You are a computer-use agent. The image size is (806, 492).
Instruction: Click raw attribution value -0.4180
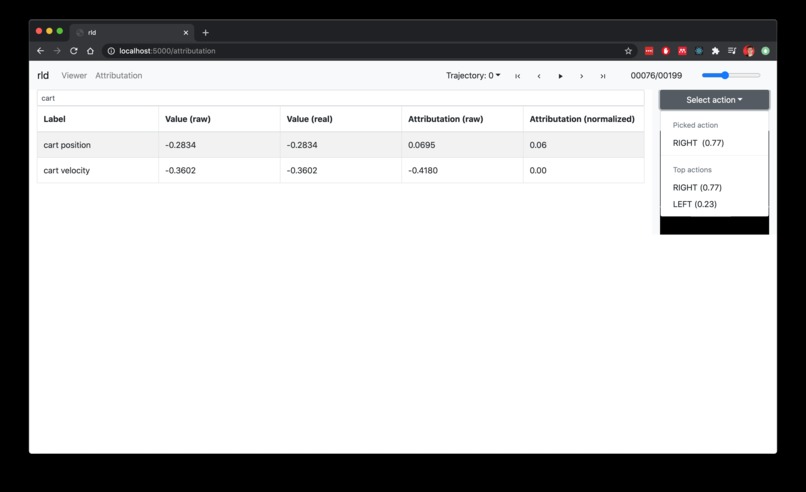(423, 170)
